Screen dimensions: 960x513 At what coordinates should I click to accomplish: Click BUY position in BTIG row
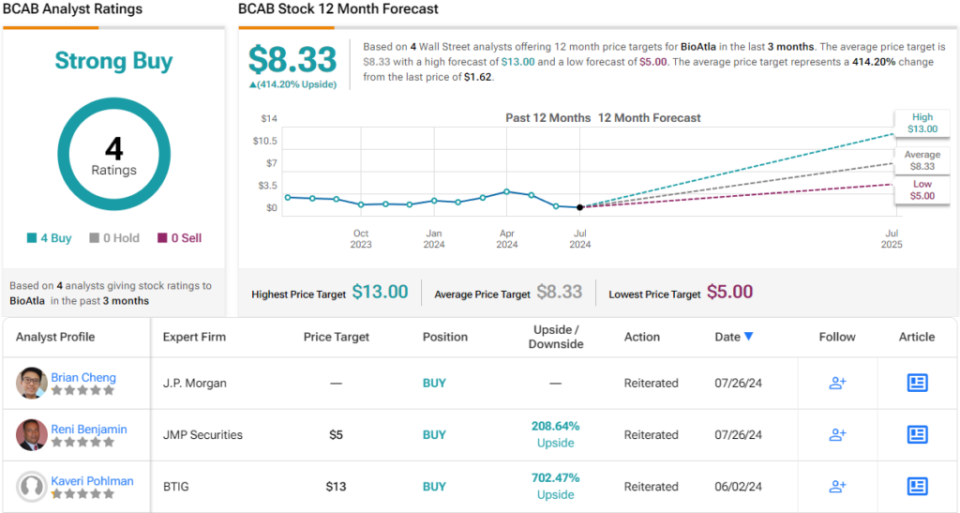(434, 487)
